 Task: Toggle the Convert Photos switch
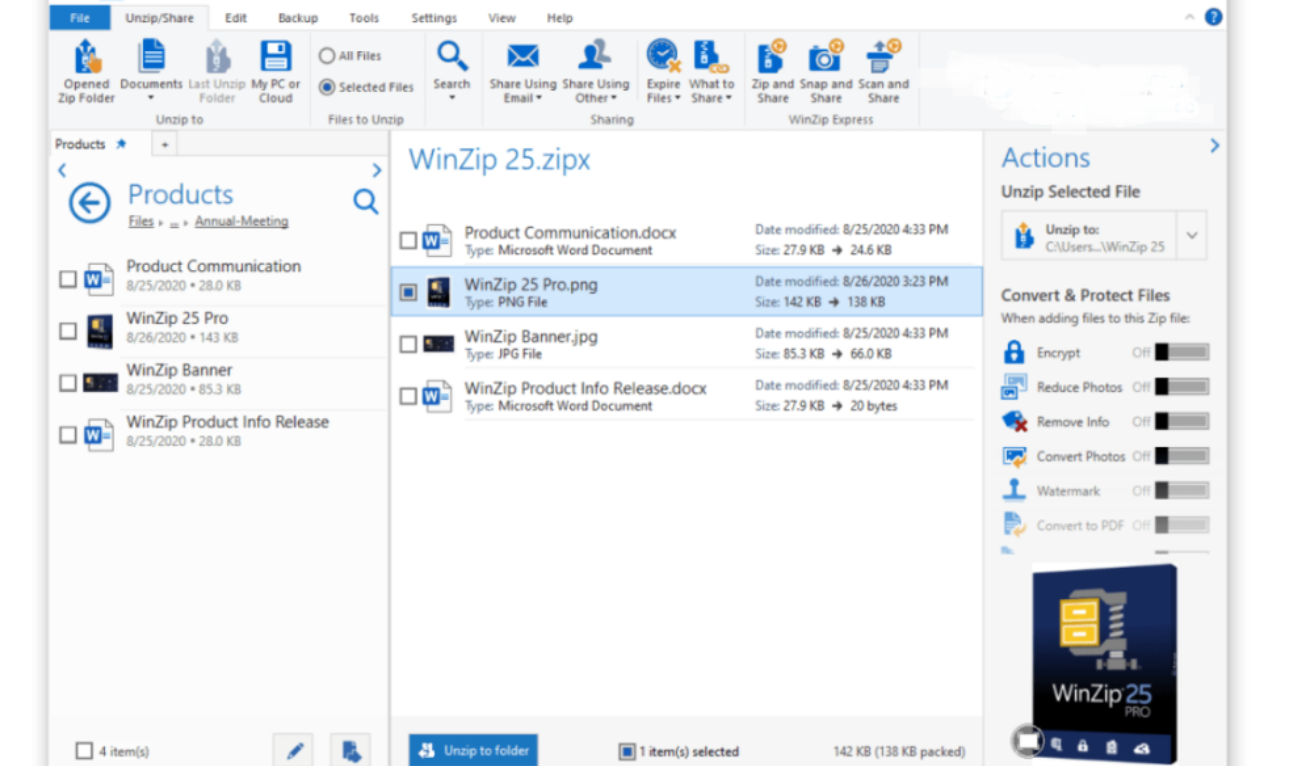tap(1182, 456)
